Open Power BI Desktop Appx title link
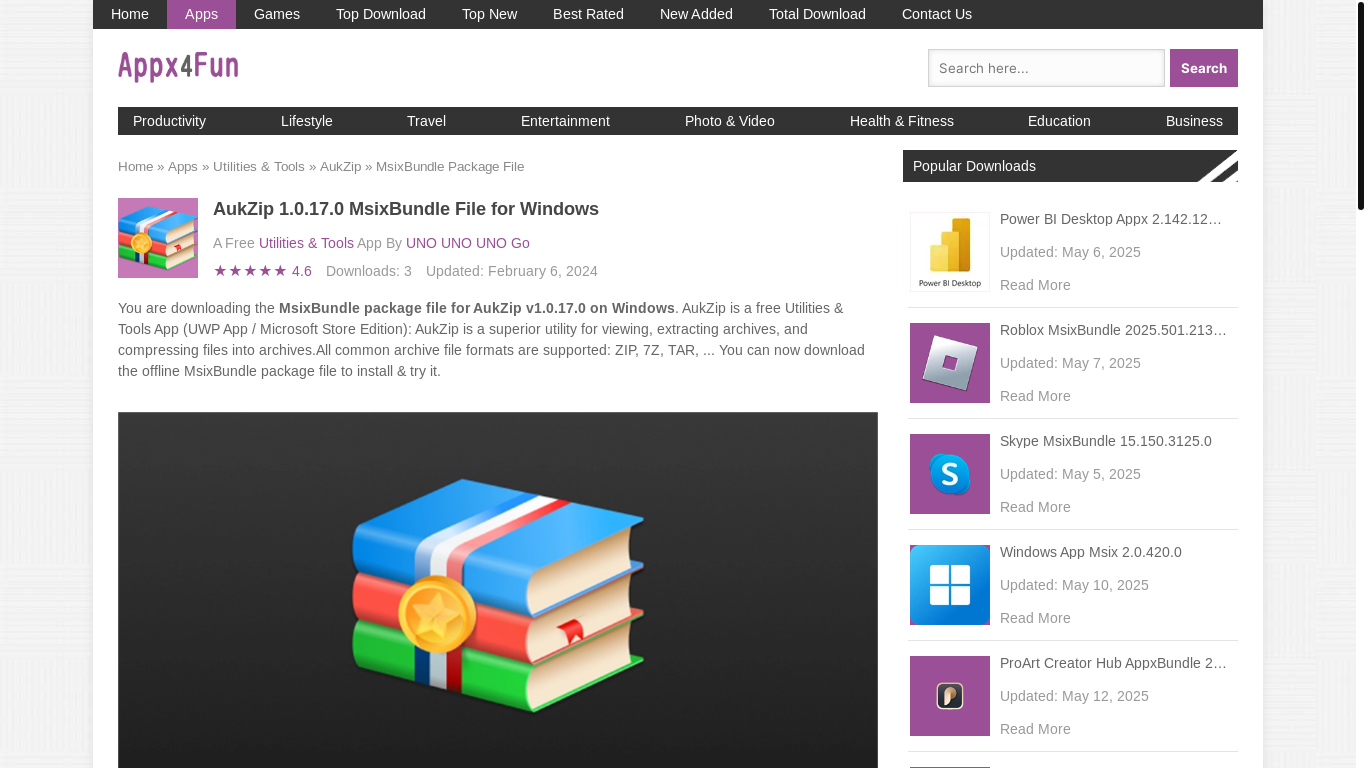The width and height of the screenshot is (1366, 768). [x=1111, y=219]
